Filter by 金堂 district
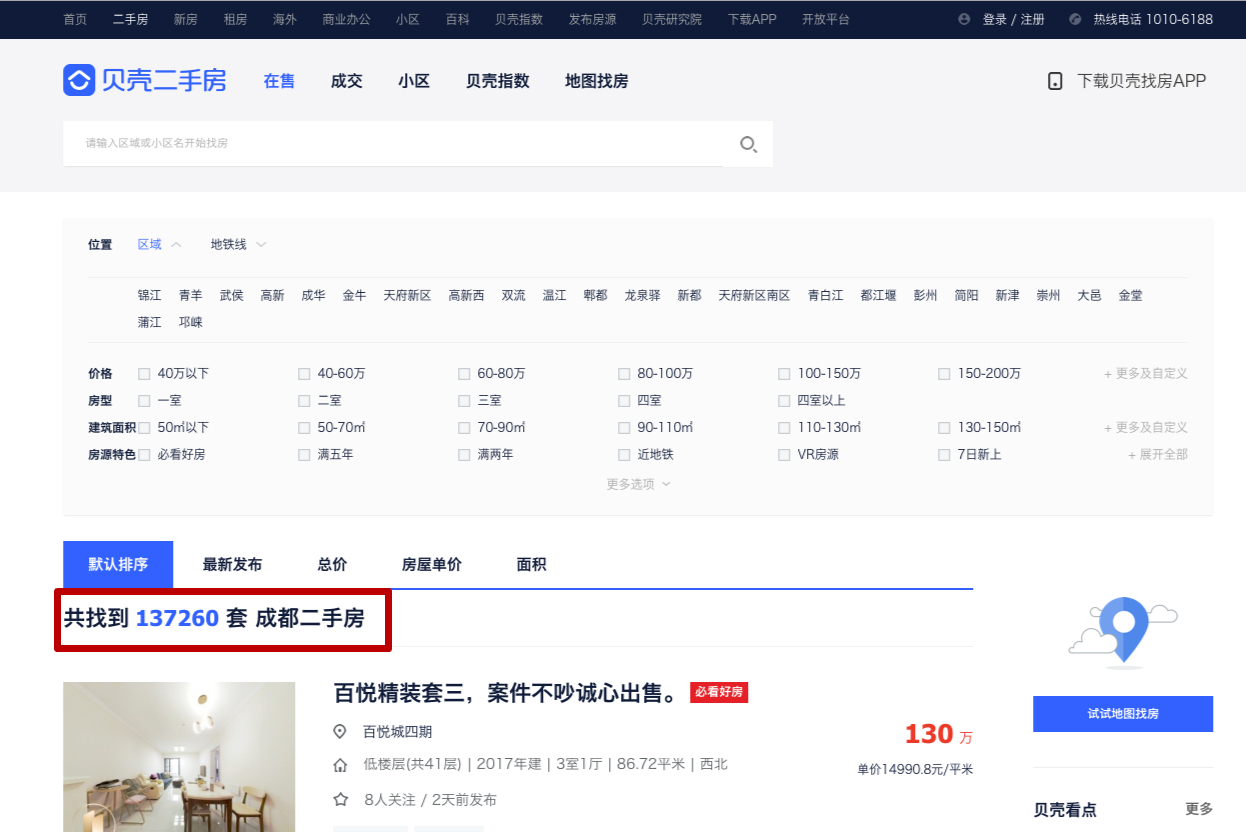This screenshot has height=832, width=1246. (x=1130, y=295)
